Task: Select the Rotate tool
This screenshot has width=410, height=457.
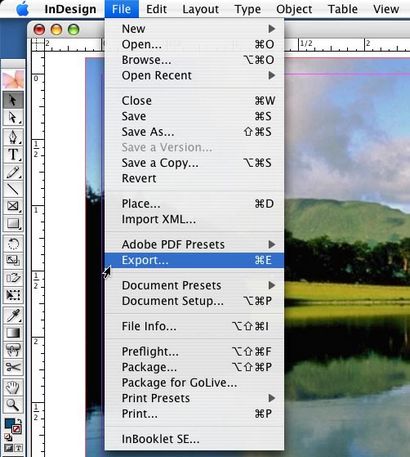Action: (13, 244)
